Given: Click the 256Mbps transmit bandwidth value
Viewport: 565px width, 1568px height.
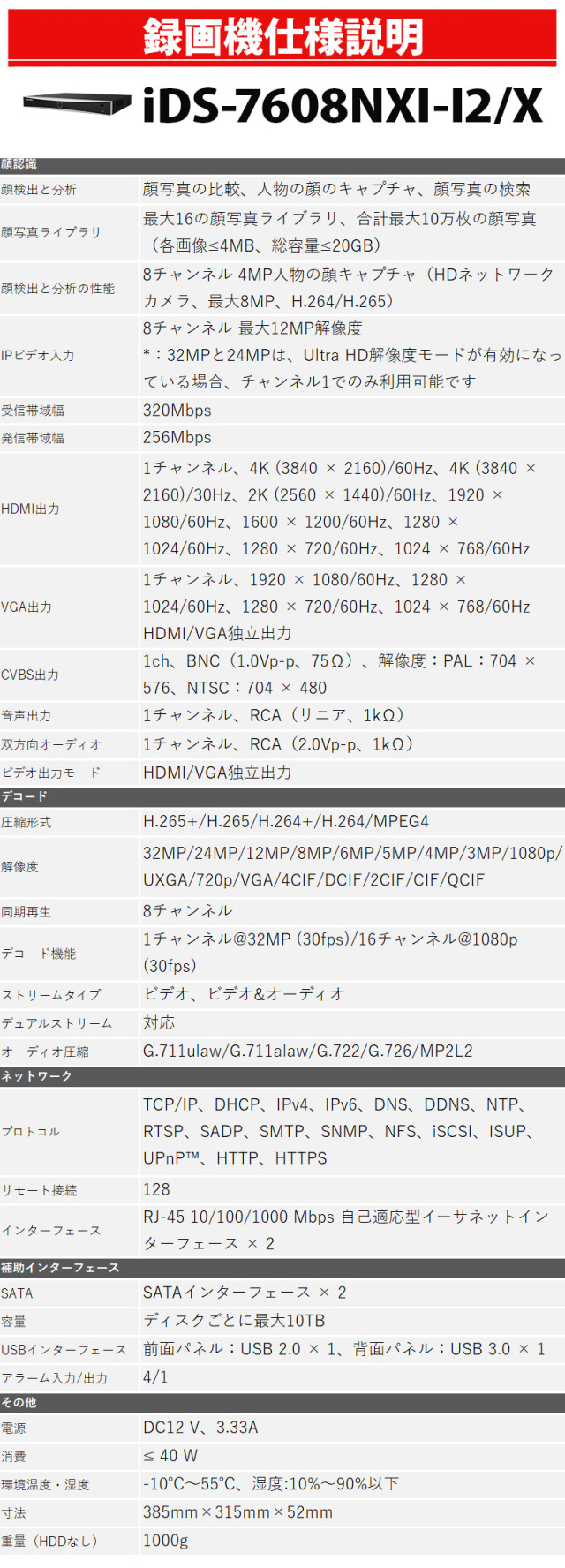Looking at the screenshot, I should tap(177, 438).
